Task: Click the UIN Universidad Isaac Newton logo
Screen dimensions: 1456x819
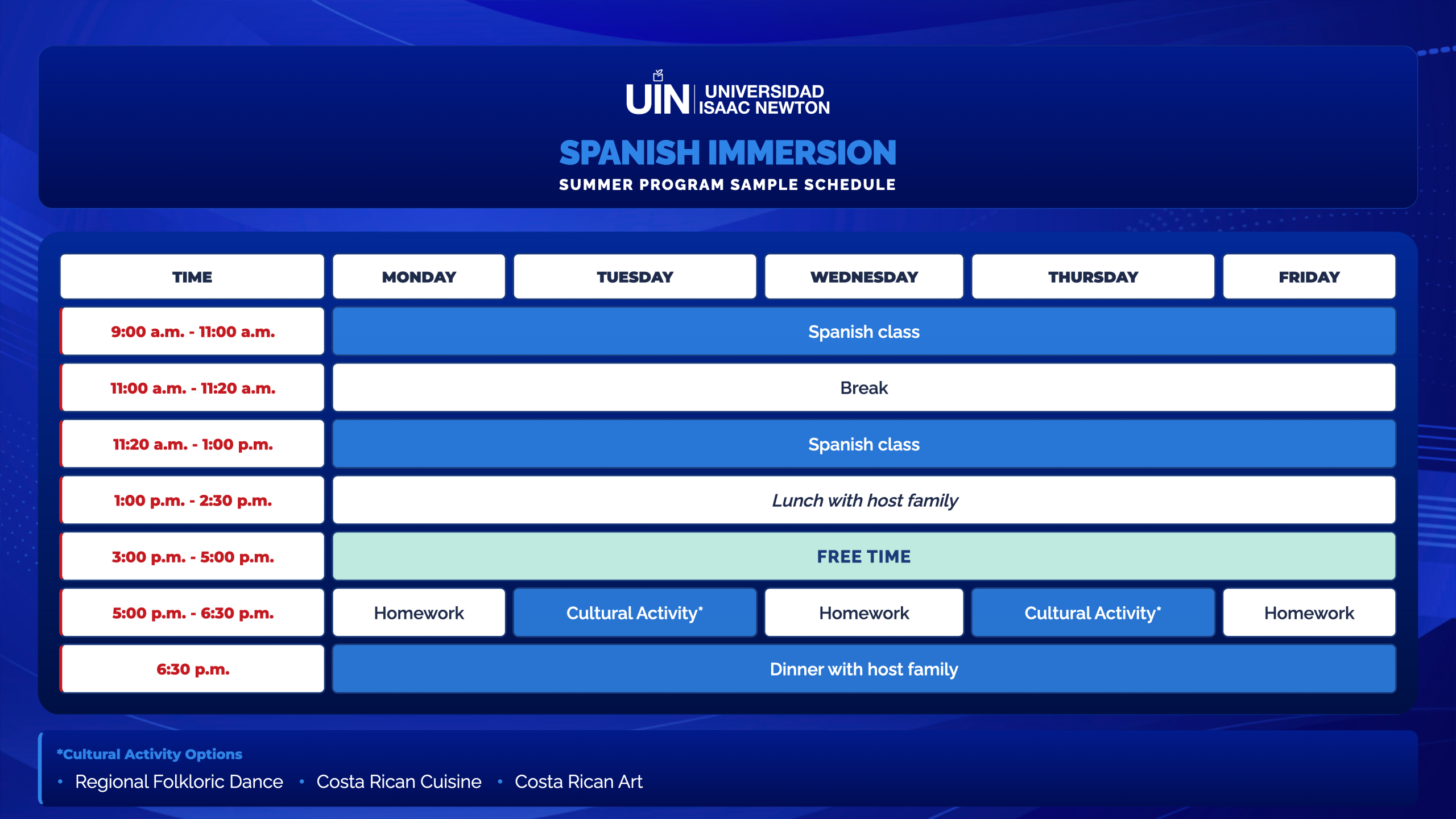Action: coord(727,93)
